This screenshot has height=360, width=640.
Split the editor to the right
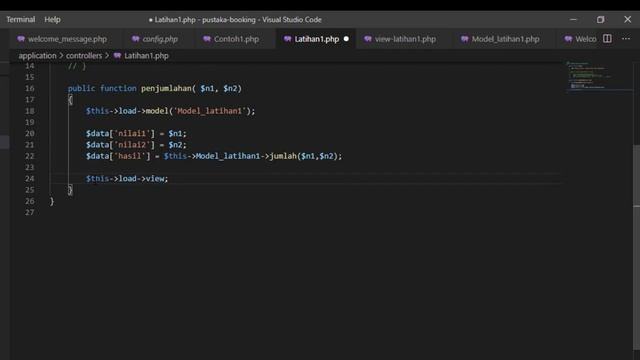[x=607, y=38]
